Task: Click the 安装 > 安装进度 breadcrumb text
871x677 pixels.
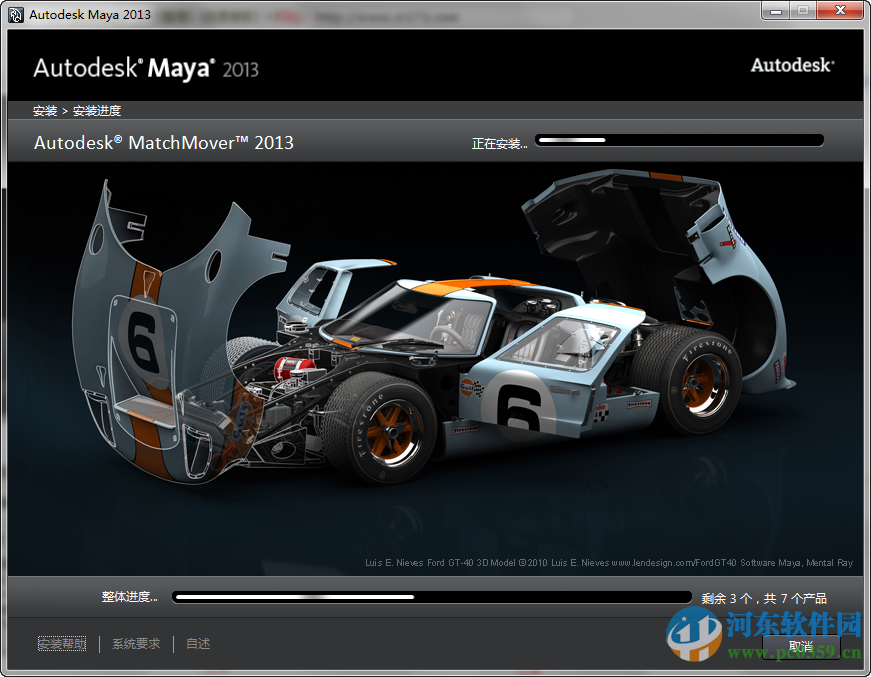Action: 77,111
